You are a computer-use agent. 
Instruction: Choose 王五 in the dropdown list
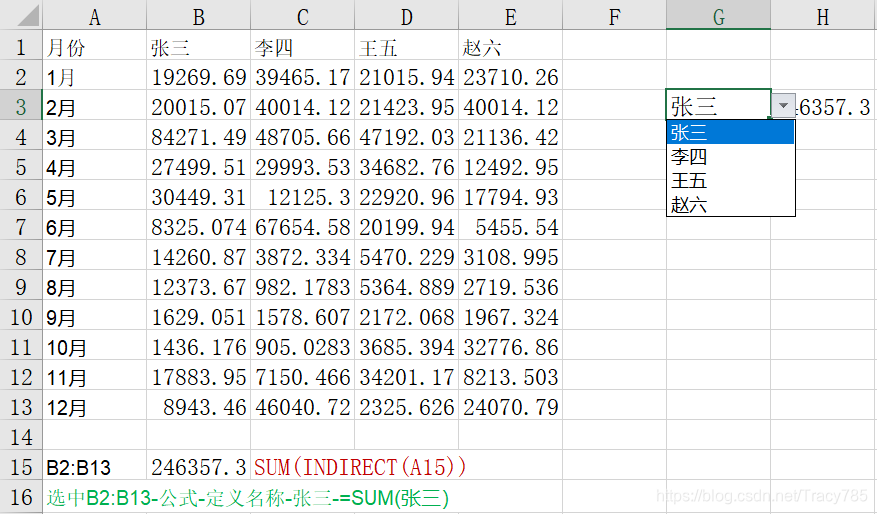[x=730, y=181]
